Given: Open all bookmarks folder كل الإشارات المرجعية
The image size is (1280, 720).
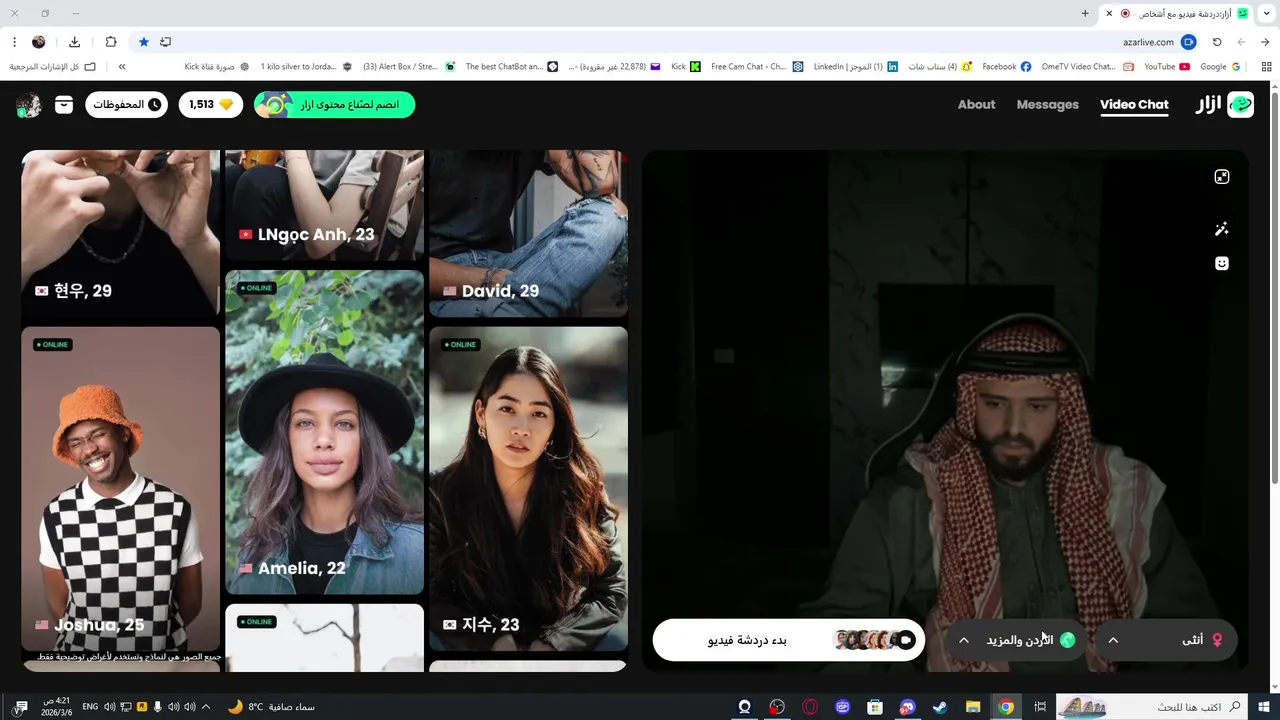Looking at the screenshot, I should coord(53,66).
